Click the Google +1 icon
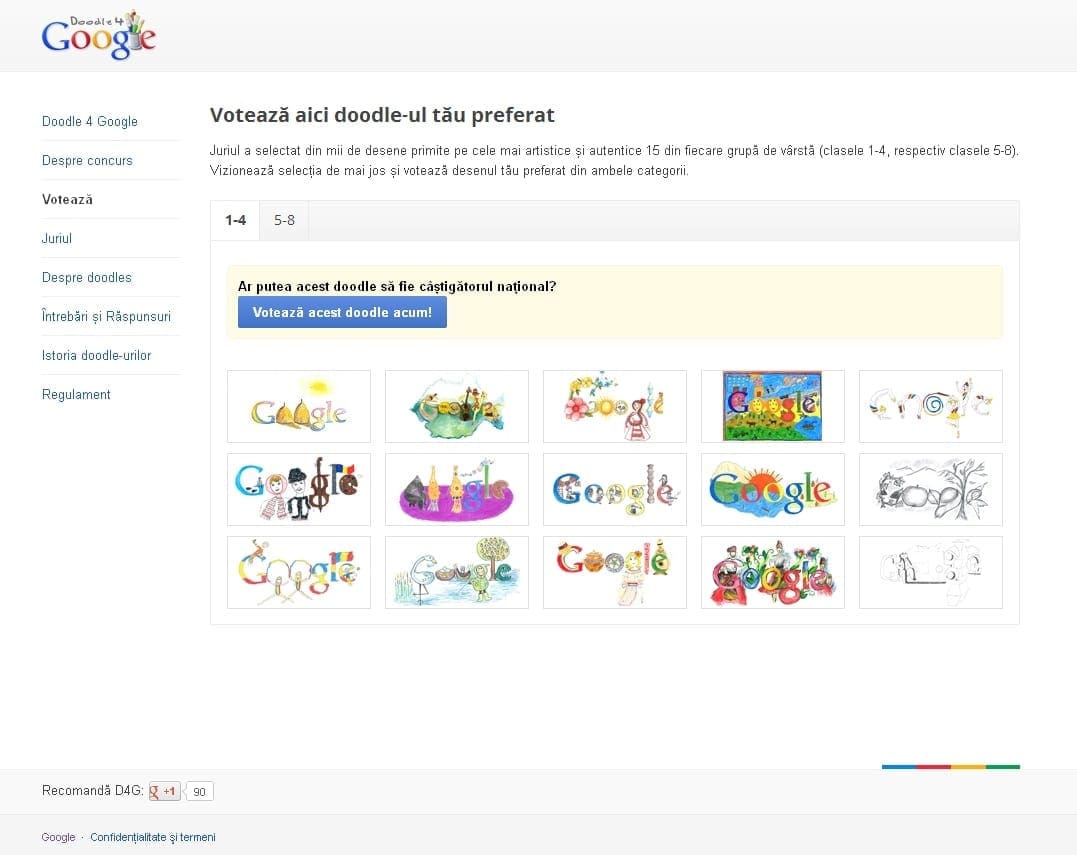 pos(163,792)
